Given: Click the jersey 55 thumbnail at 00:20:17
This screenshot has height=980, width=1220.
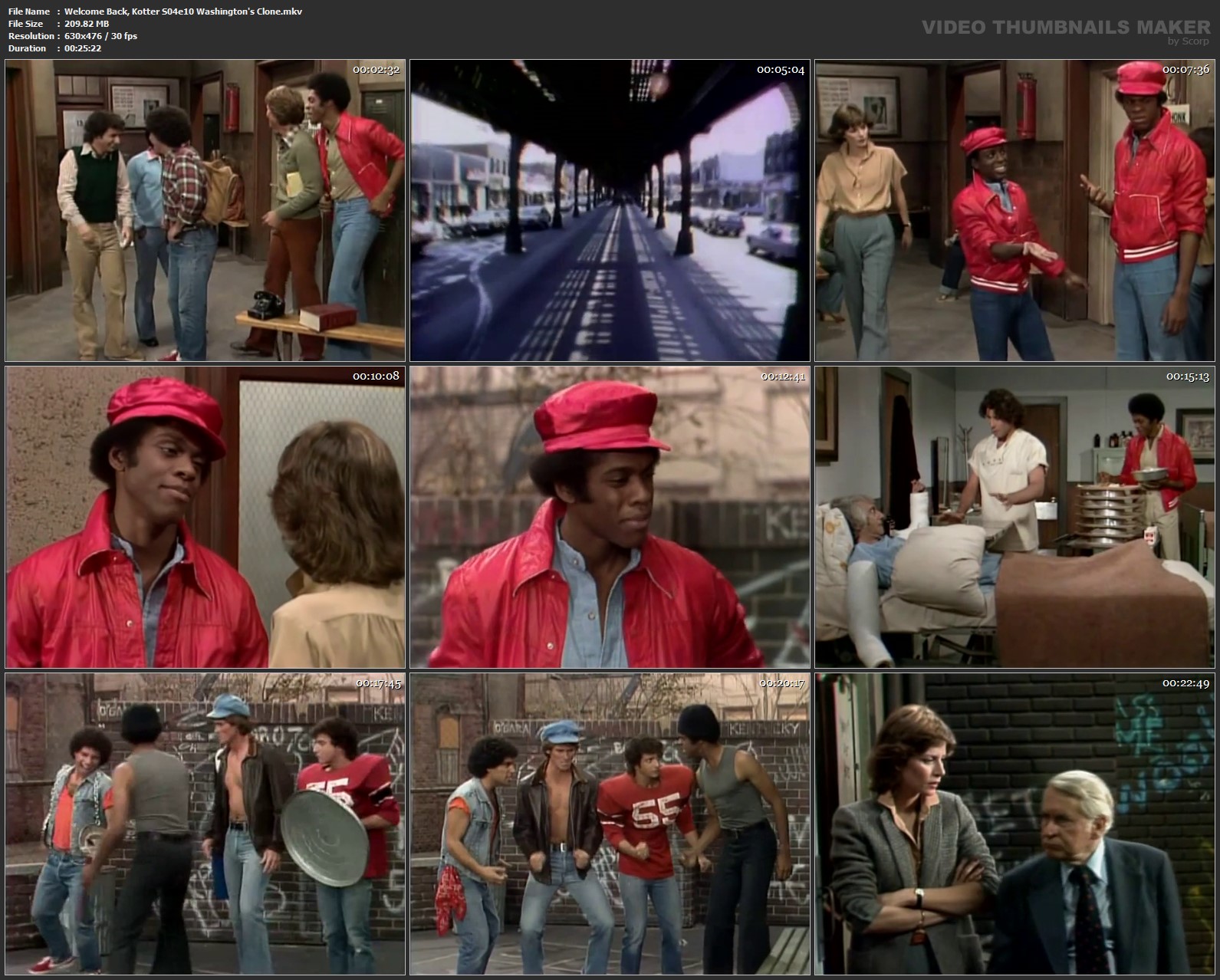Looking at the screenshot, I should (610, 824).
